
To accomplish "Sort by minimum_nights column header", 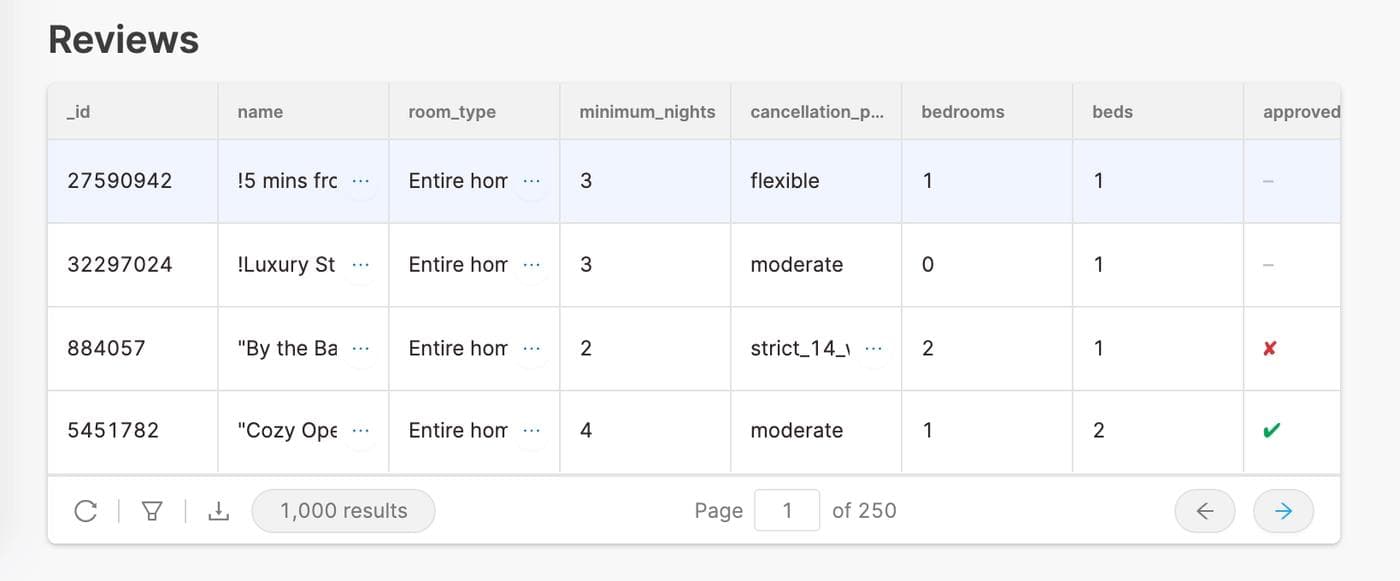I will click(647, 112).
